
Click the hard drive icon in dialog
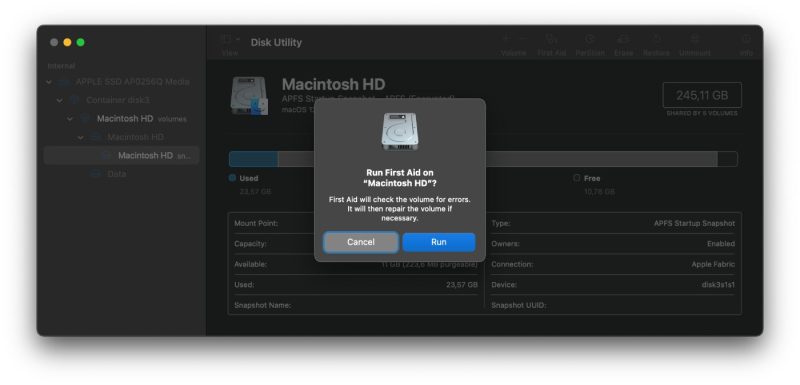click(400, 132)
